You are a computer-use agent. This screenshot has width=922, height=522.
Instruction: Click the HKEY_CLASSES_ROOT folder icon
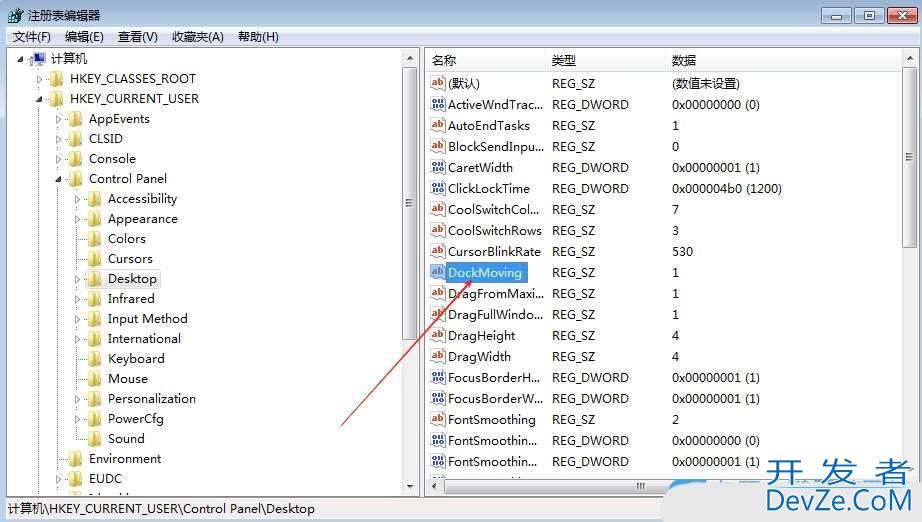coord(56,79)
